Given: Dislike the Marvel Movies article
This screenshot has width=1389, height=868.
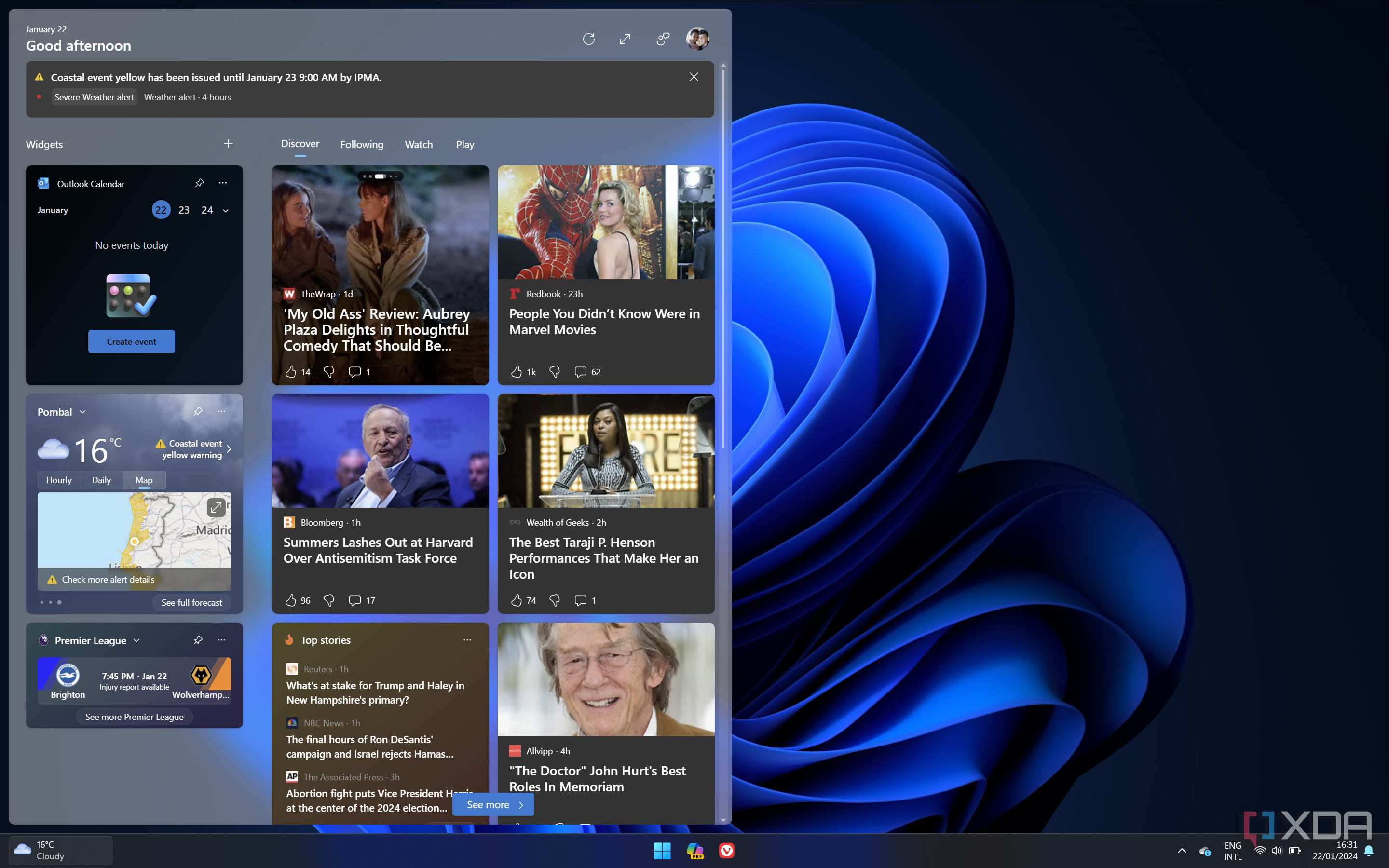Looking at the screenshot, I should click(x=555, y=372).
